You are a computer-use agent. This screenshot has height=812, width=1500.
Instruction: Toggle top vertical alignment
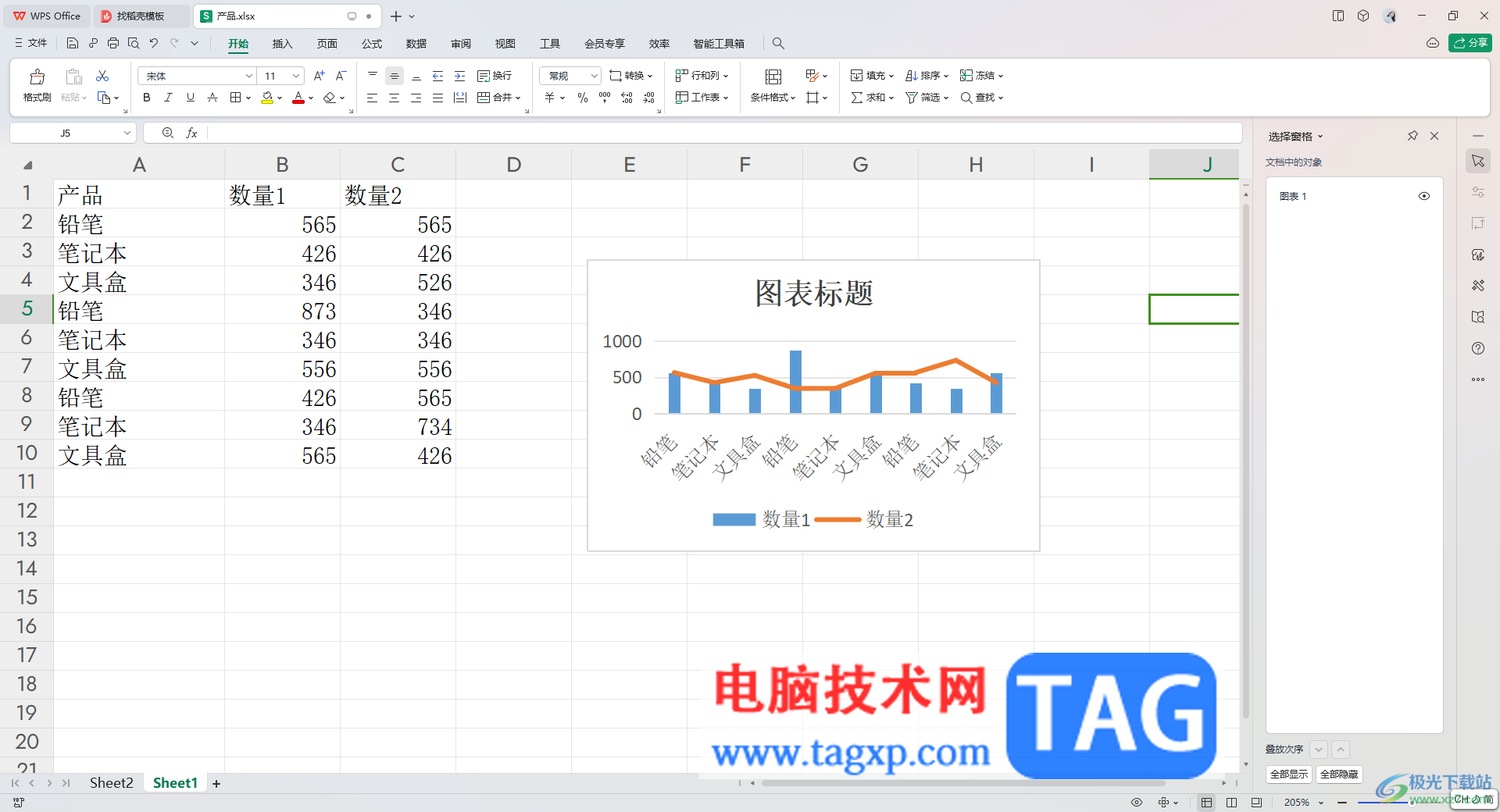[373, 76]
